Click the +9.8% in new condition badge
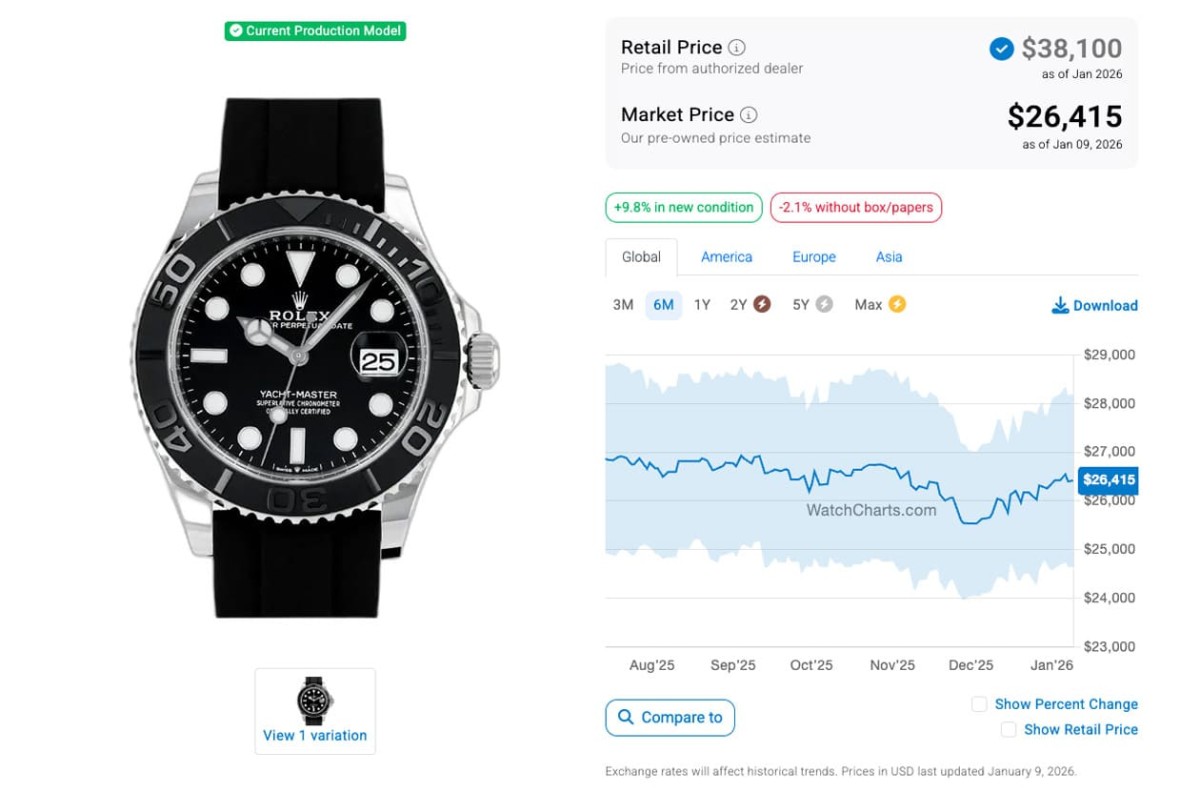 (x=683, y=208)
